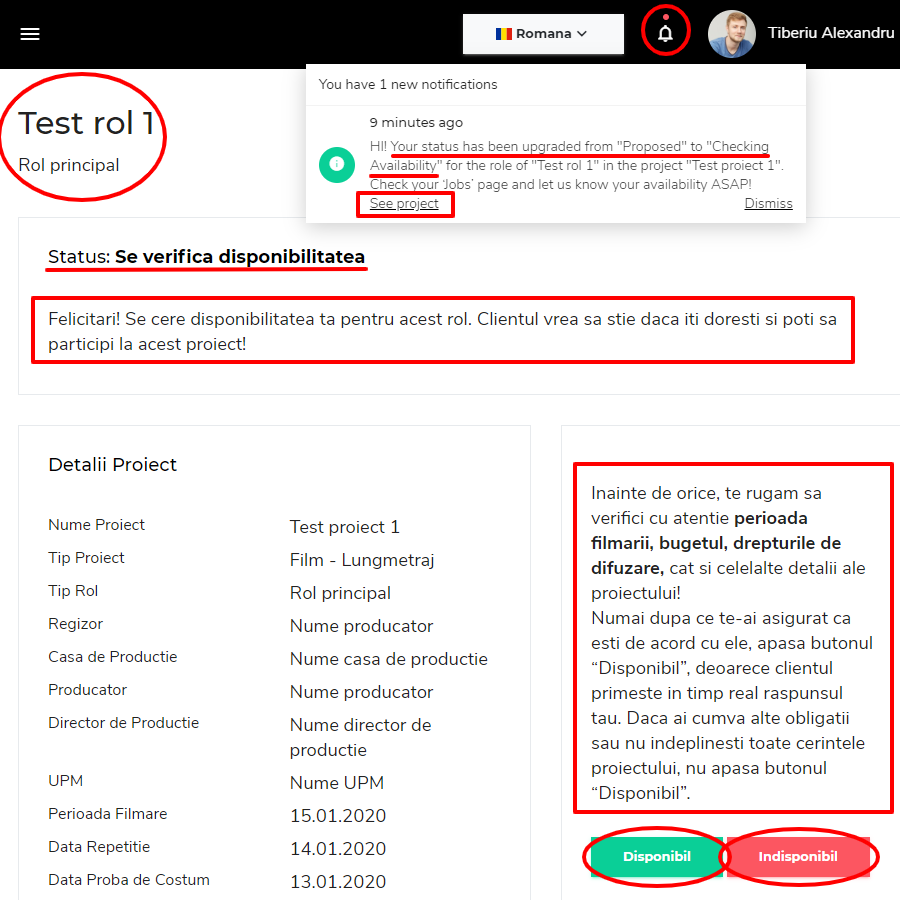Screen dimensions: 900x900
Task: Open the Tiberiu Alexandru user menu
Action: pyautogui.click(x=830, y=33)
